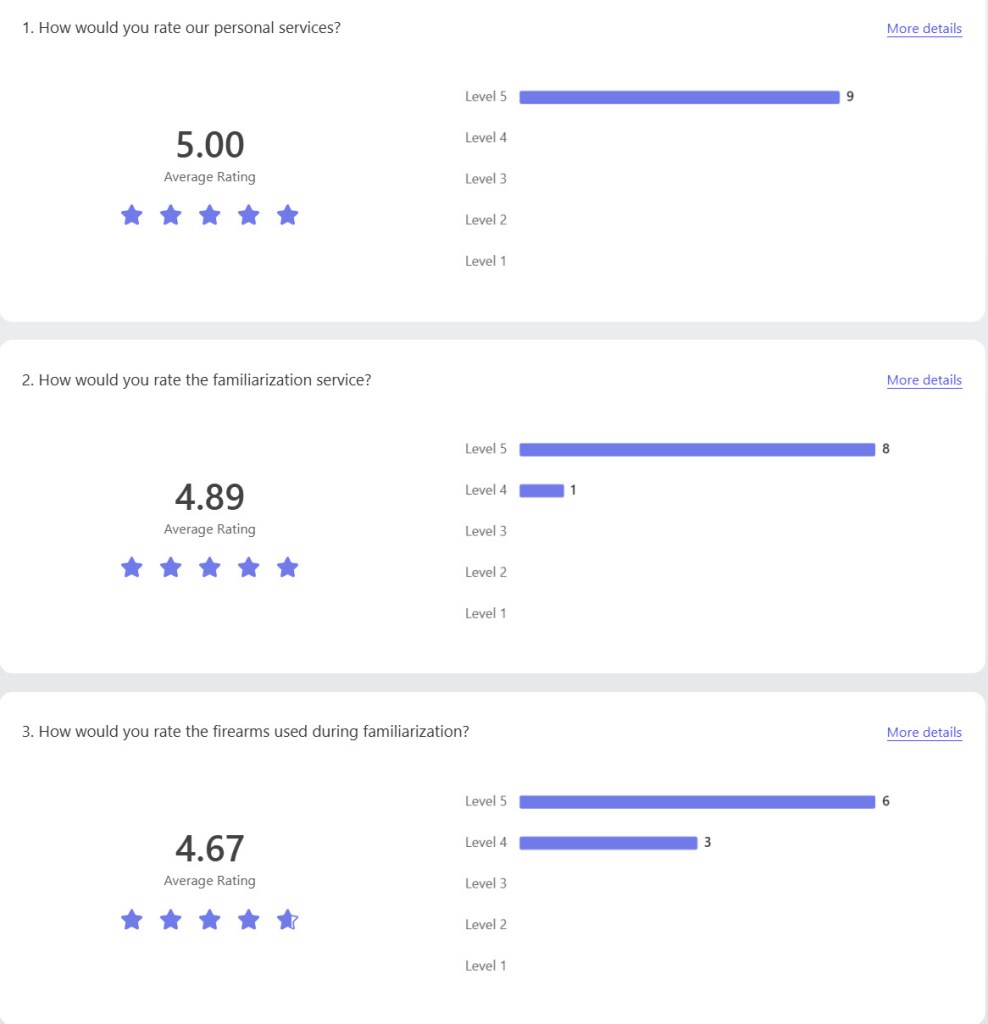Click first star under 4.89 rating

click(x=132, y=567)
